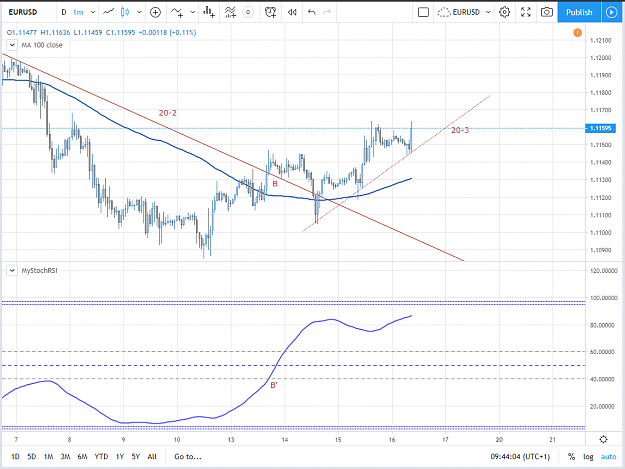This screenshot has width=625, height=469.
Task: Select the 5Y time range
Action: pos(136,457)
